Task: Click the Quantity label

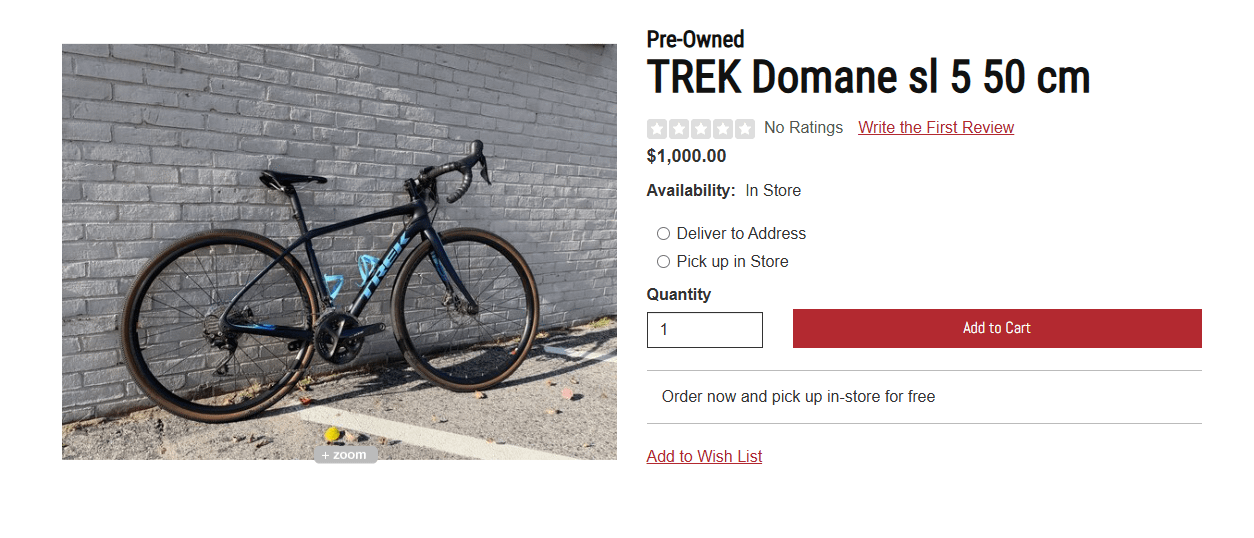Action: (678, 295)
